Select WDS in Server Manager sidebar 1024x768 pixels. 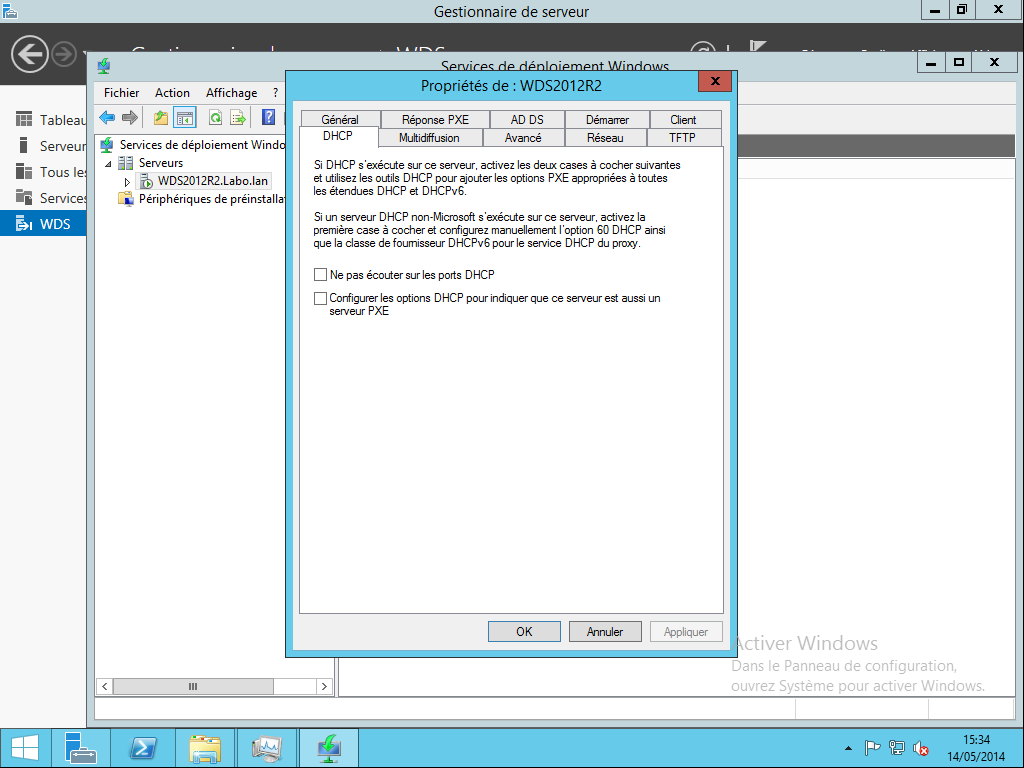[x=43, y=224]
